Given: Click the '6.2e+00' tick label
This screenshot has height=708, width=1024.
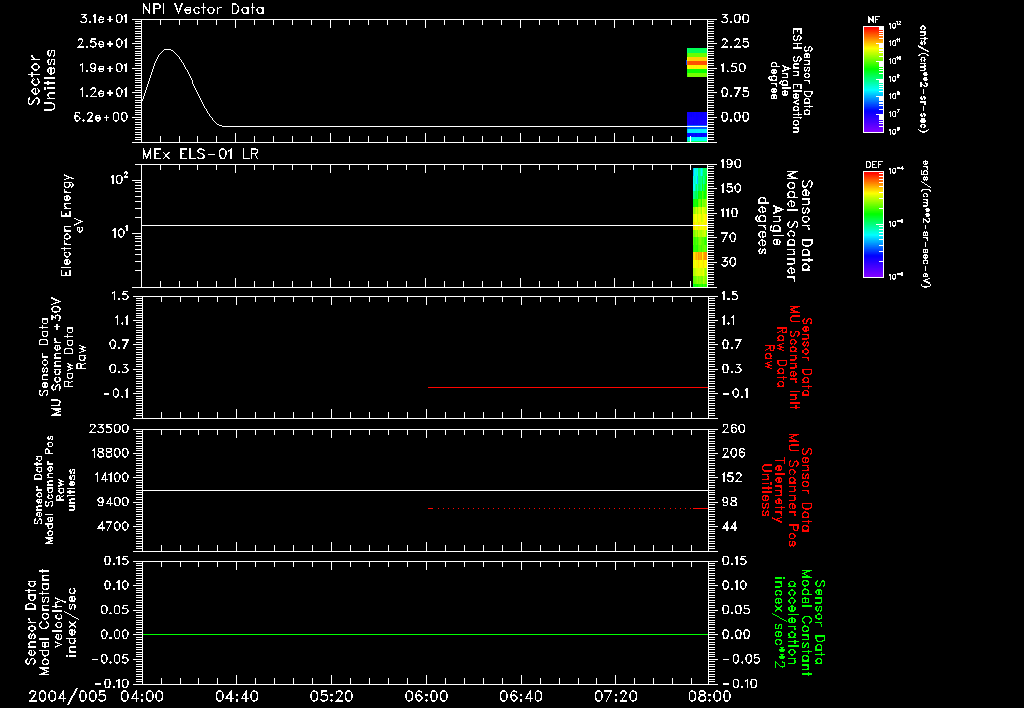Looking at the screenshot, I should (101, 117).
